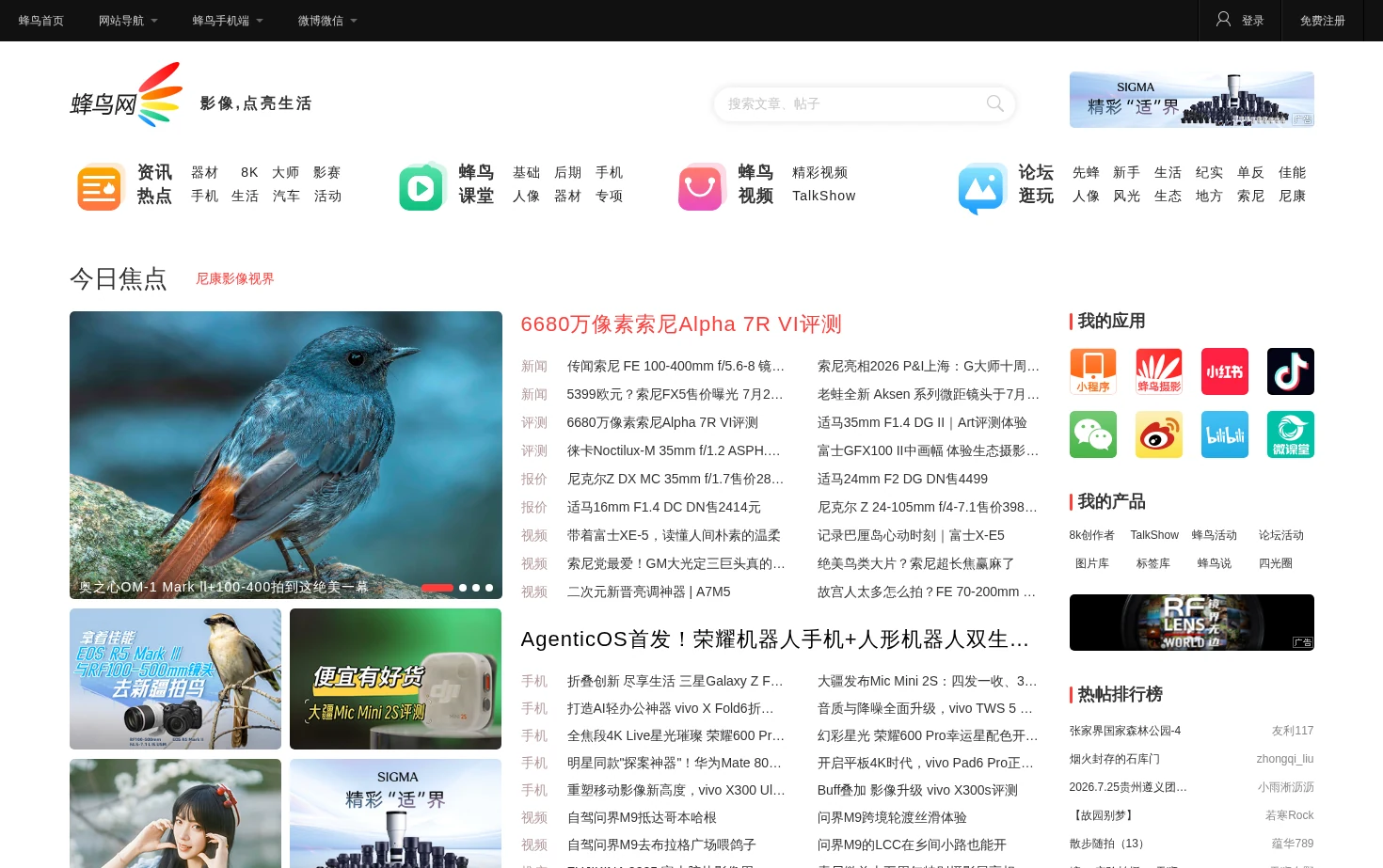Open the 四光圈 product link
Viewport: 1383px width, 868px height.
(x=1275, y=563)
